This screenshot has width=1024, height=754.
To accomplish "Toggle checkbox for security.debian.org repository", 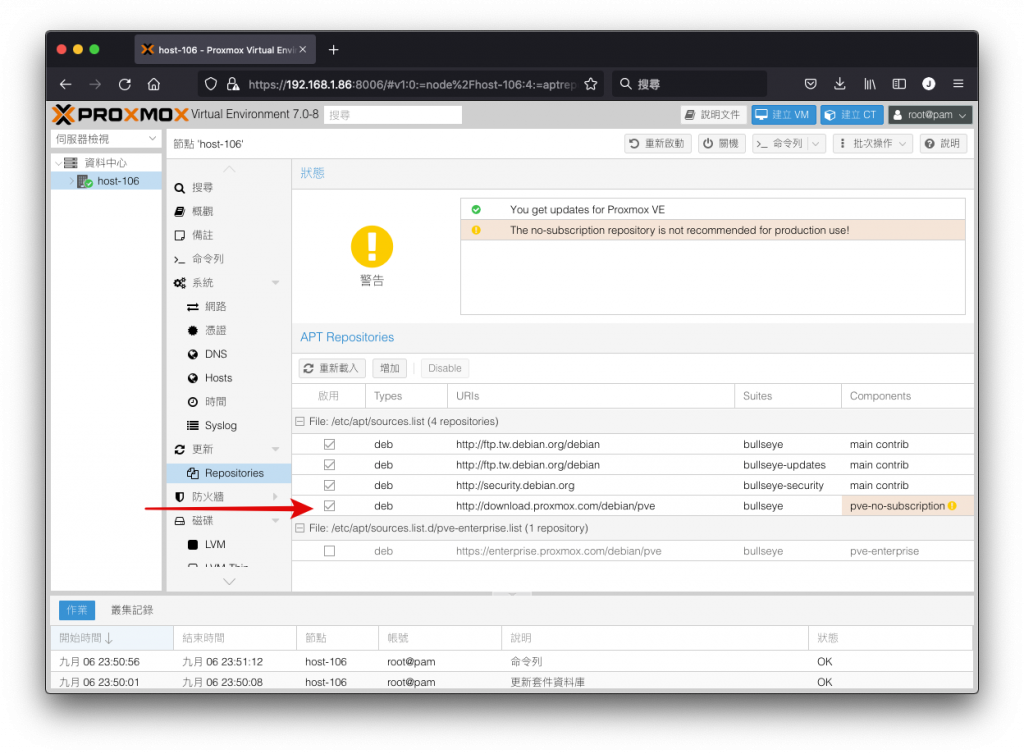I will [329, 485].
